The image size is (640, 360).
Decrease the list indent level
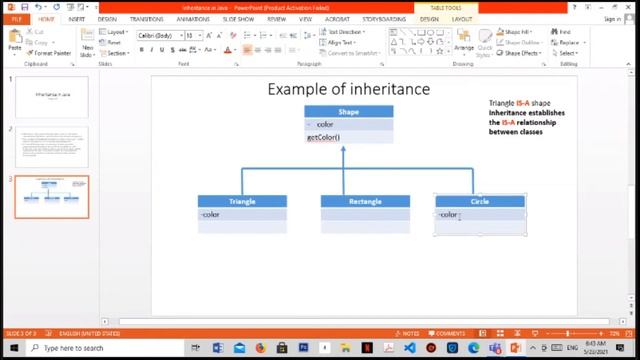[x=283, y=36]
